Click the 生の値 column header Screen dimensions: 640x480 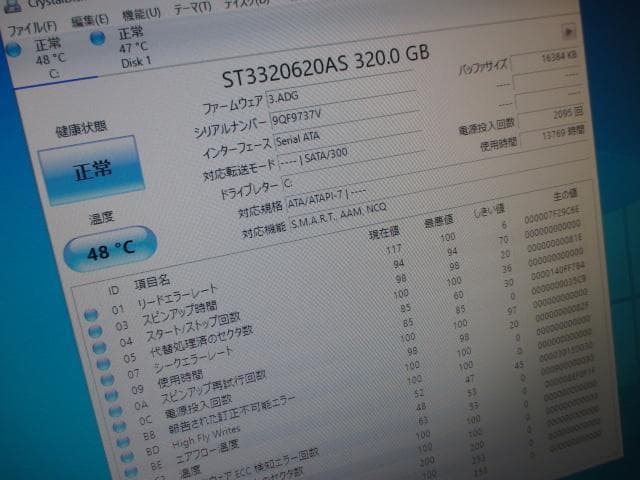564,195
